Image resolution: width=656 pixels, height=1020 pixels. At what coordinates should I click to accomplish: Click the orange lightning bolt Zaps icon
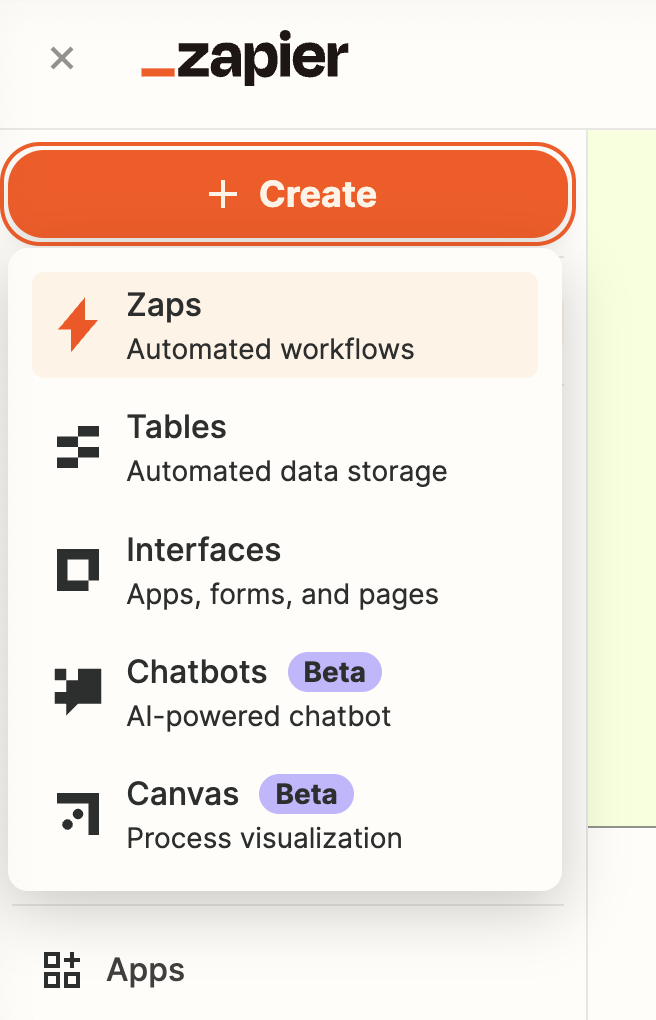coord(78,325)
